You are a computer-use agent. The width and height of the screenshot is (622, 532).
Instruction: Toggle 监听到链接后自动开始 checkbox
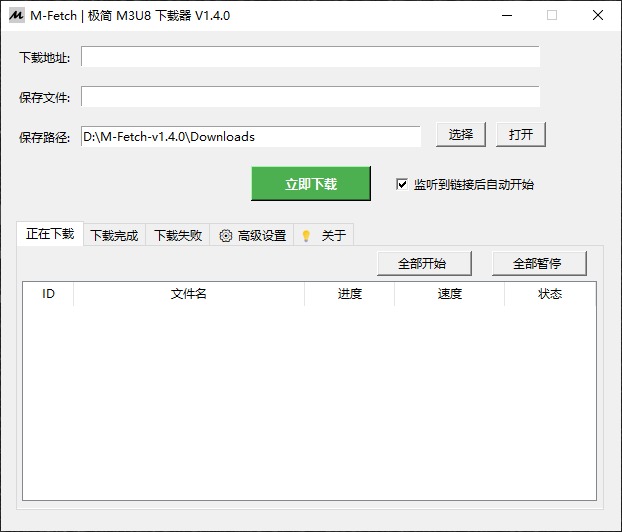tap(401, 184)
